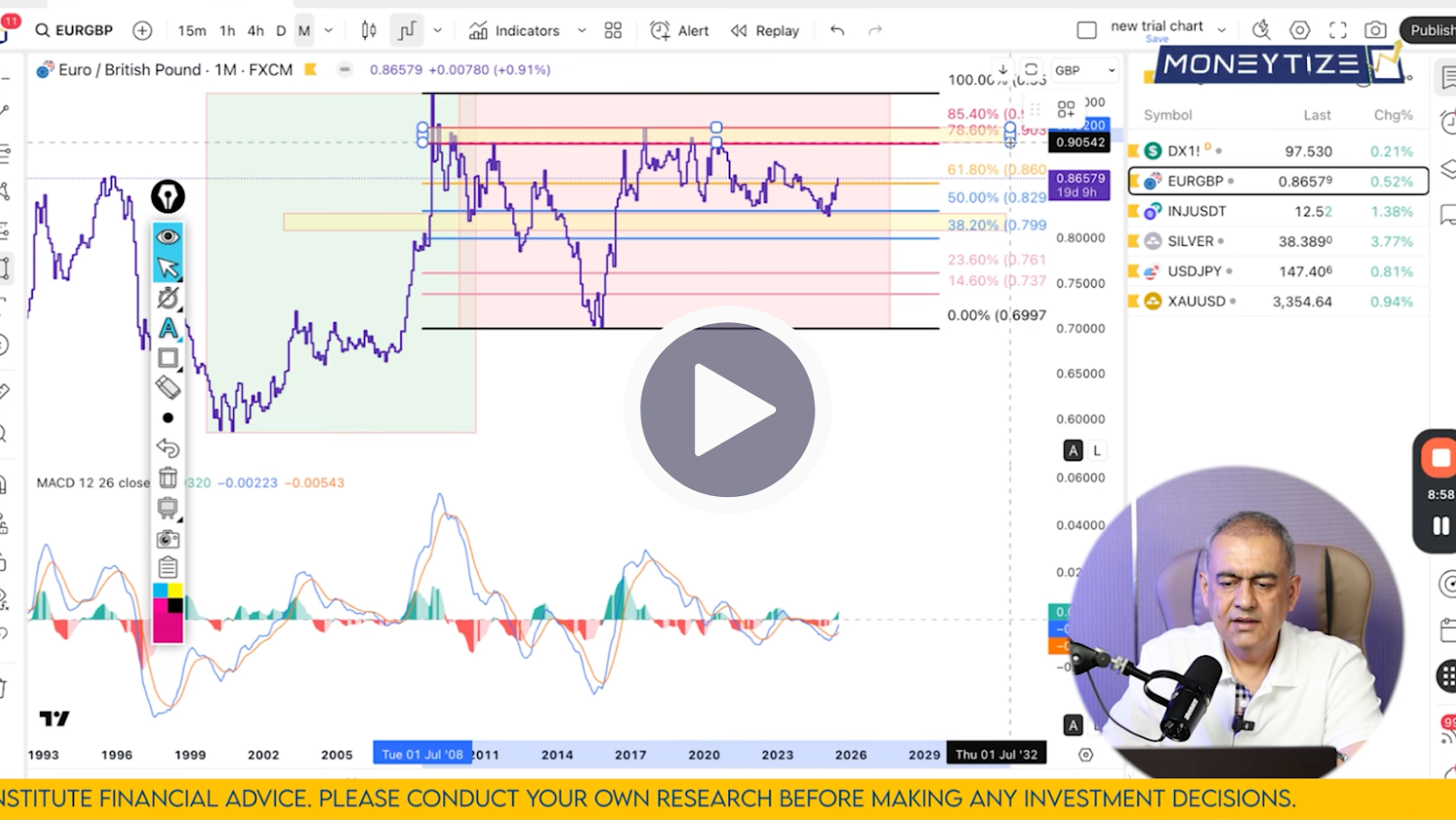
Task: Select XAUUSD in the watchlist
Action: [x=1278, y=301]
